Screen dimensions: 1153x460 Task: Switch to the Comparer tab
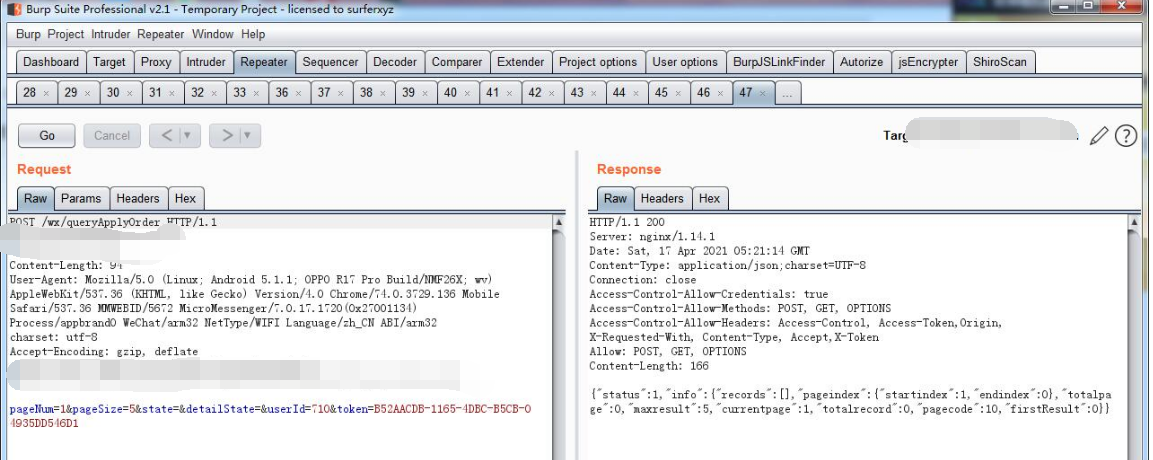[457, 62]
